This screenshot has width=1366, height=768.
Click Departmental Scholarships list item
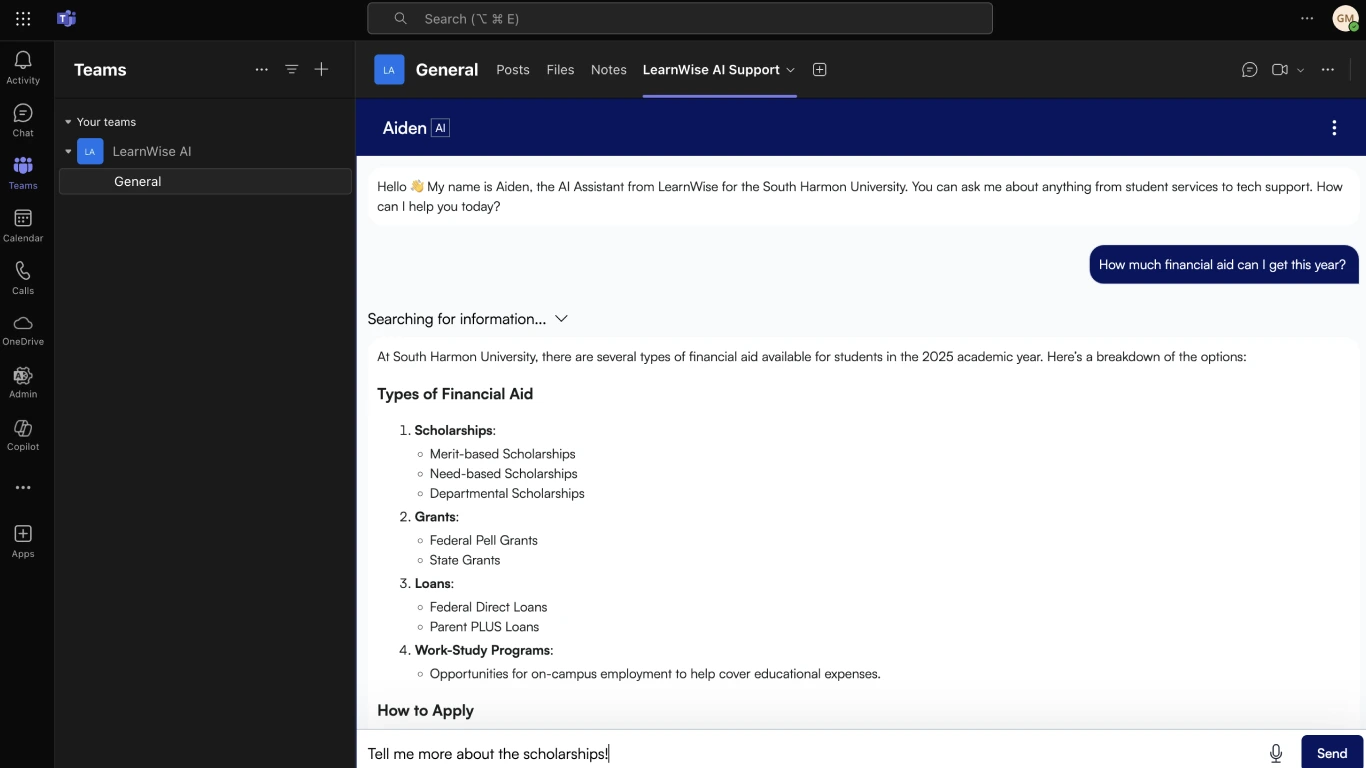click(x=507, y=494)
